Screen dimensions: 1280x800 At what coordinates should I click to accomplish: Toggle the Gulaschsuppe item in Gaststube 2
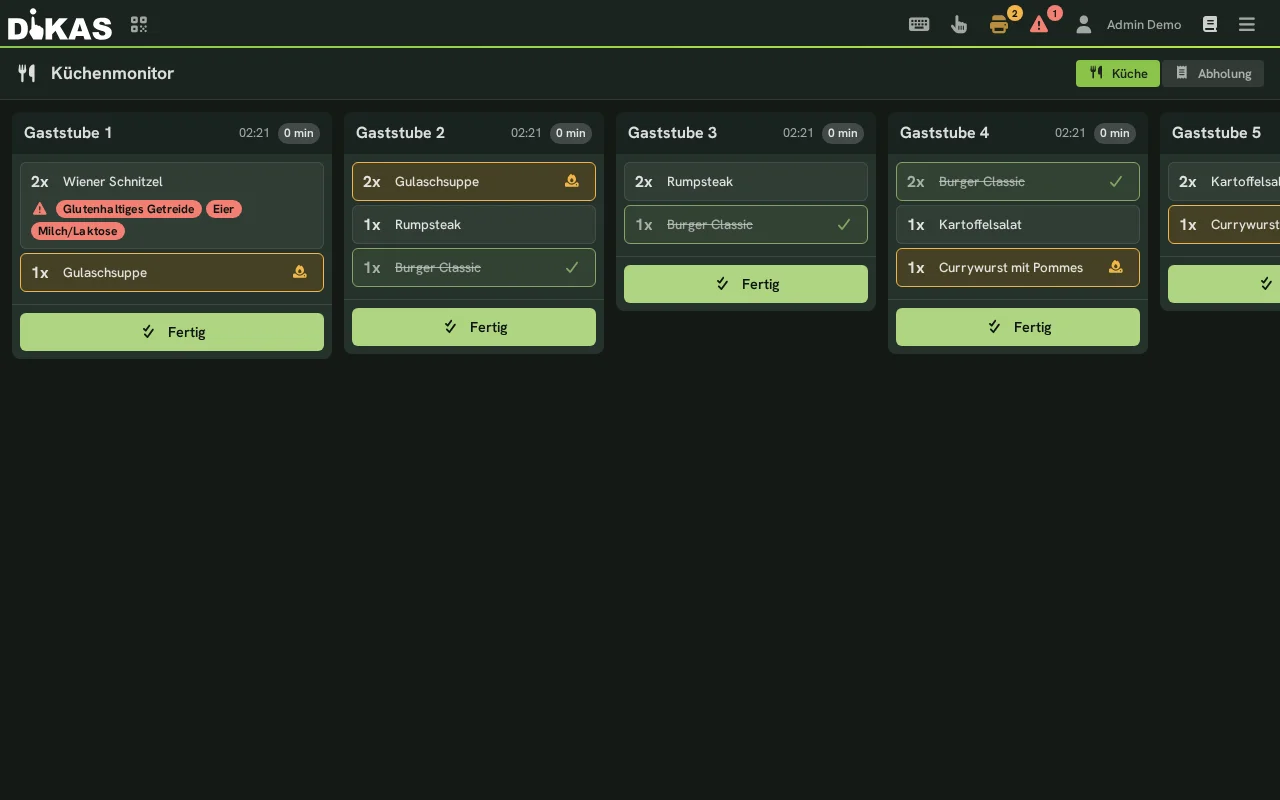[474, 181]
